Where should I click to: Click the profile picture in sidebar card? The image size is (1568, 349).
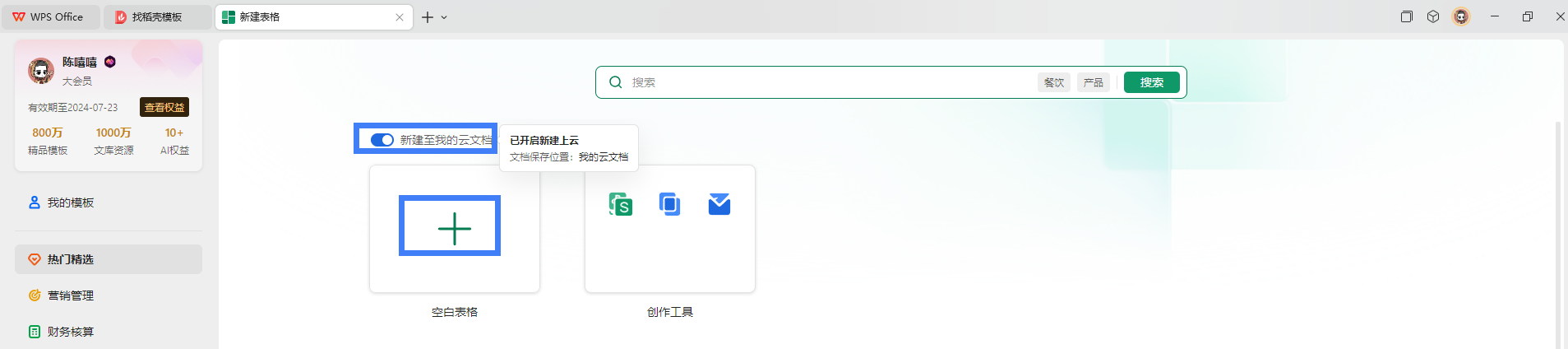(x=41, y=71)
